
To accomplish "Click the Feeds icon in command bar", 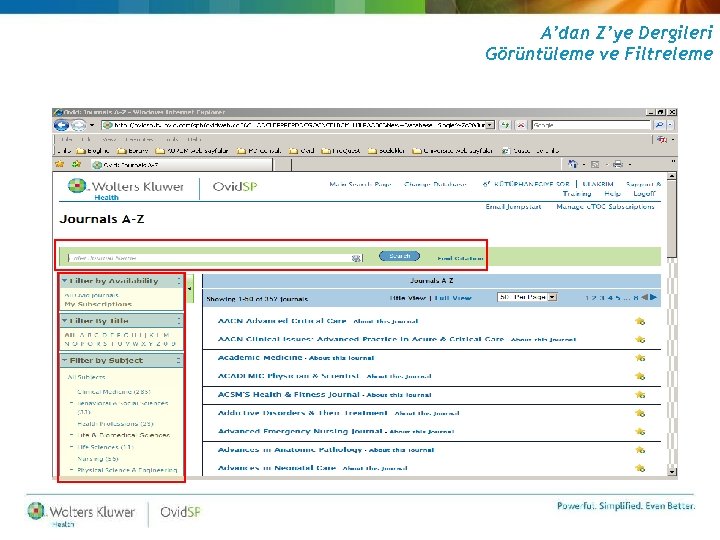I will [595, 164].
